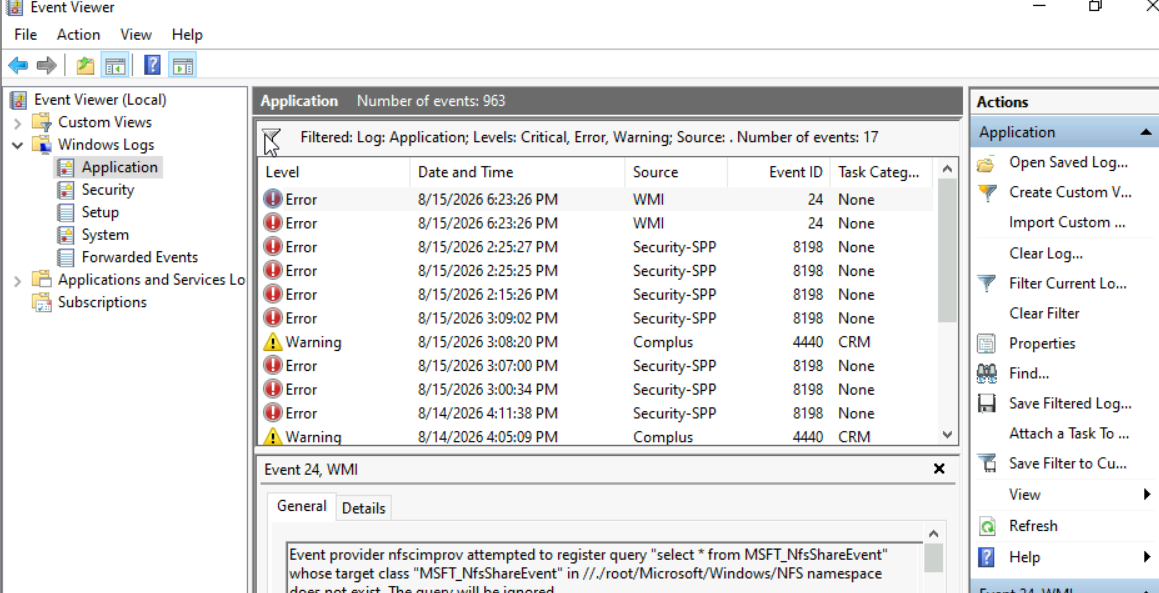This screenshot has width=1159, height=593.
Task: Collapse the Windows Logs tree node
Action: [18, 145]
